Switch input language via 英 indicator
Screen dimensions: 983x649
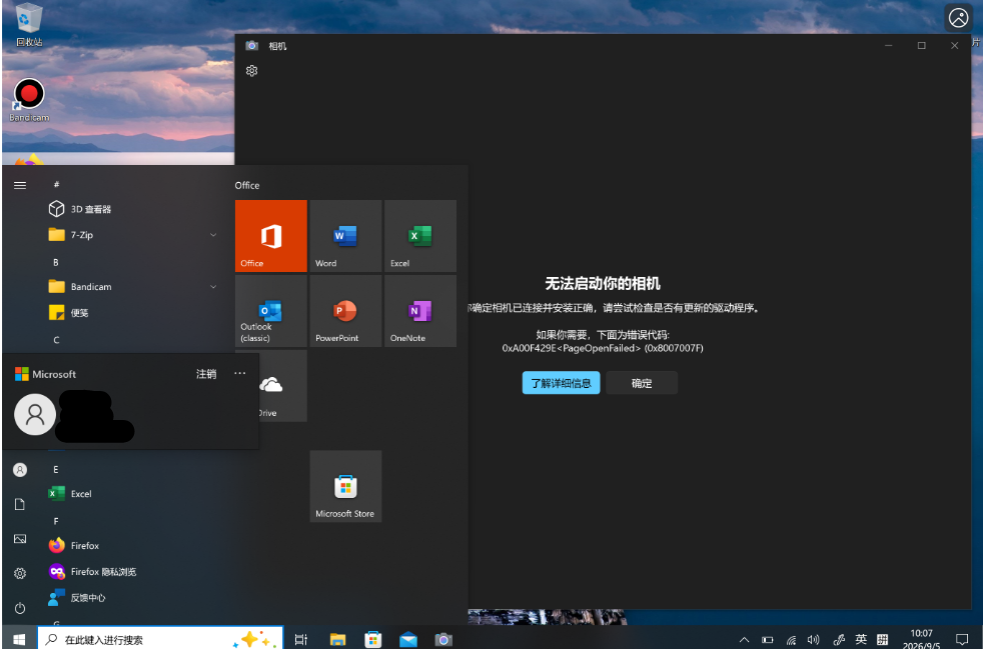tap(861, 639)
